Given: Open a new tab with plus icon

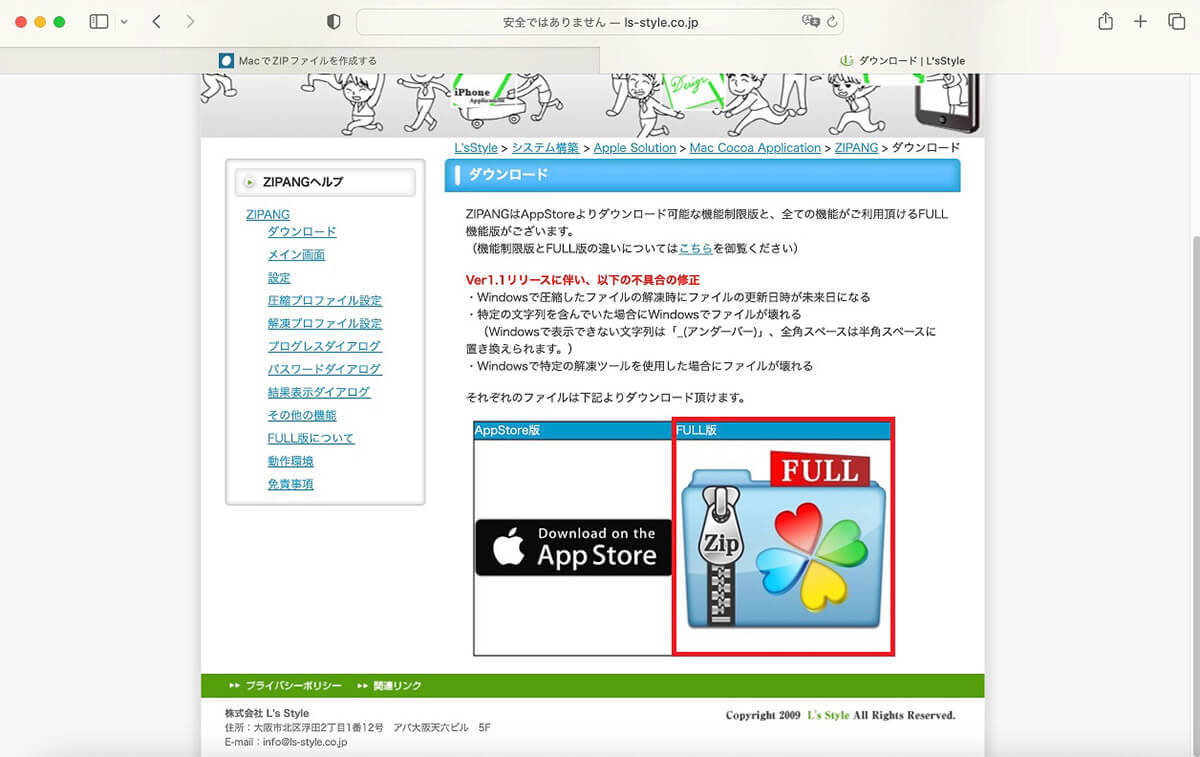Looking at the screenshot, I should point(1140,21).
